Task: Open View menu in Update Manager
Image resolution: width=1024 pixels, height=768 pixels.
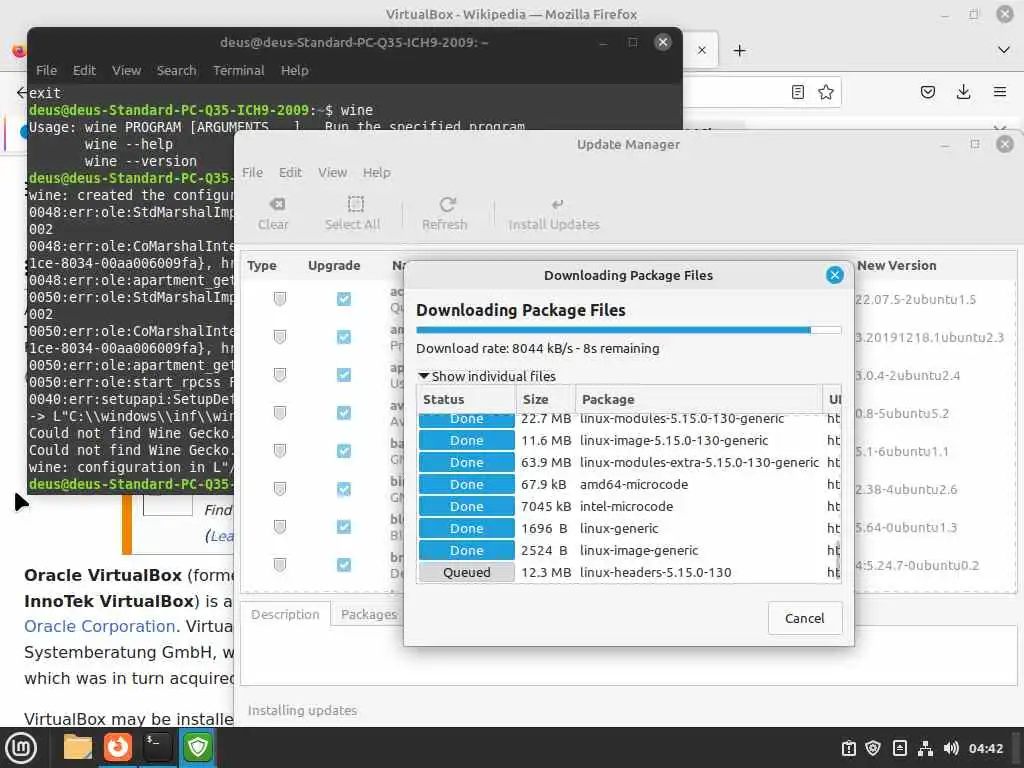Action: pyautogui.click(x=332, y=172)
